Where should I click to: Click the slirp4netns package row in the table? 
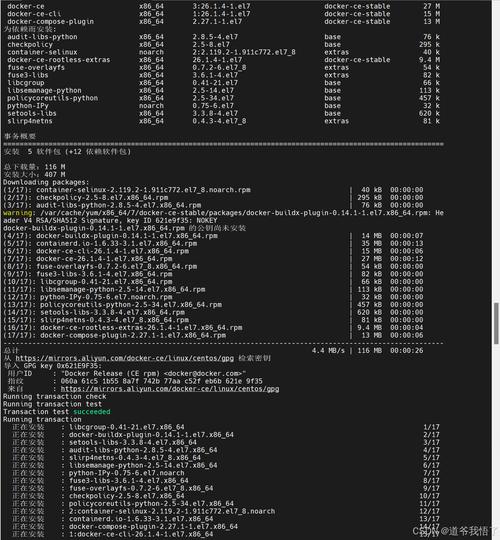pos(223,121)
